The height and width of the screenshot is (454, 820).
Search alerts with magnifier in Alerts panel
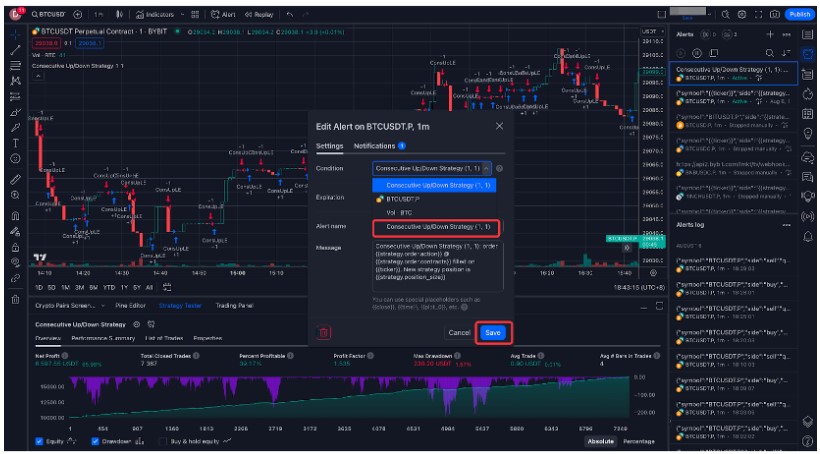[770, 53]
